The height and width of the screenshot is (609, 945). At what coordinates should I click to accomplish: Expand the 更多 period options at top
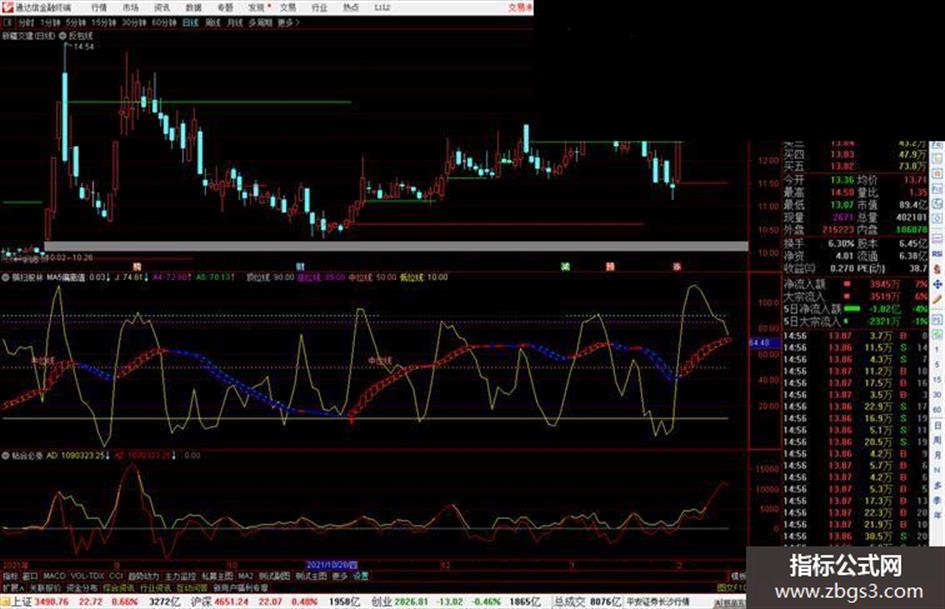click(x=288, y=23)
